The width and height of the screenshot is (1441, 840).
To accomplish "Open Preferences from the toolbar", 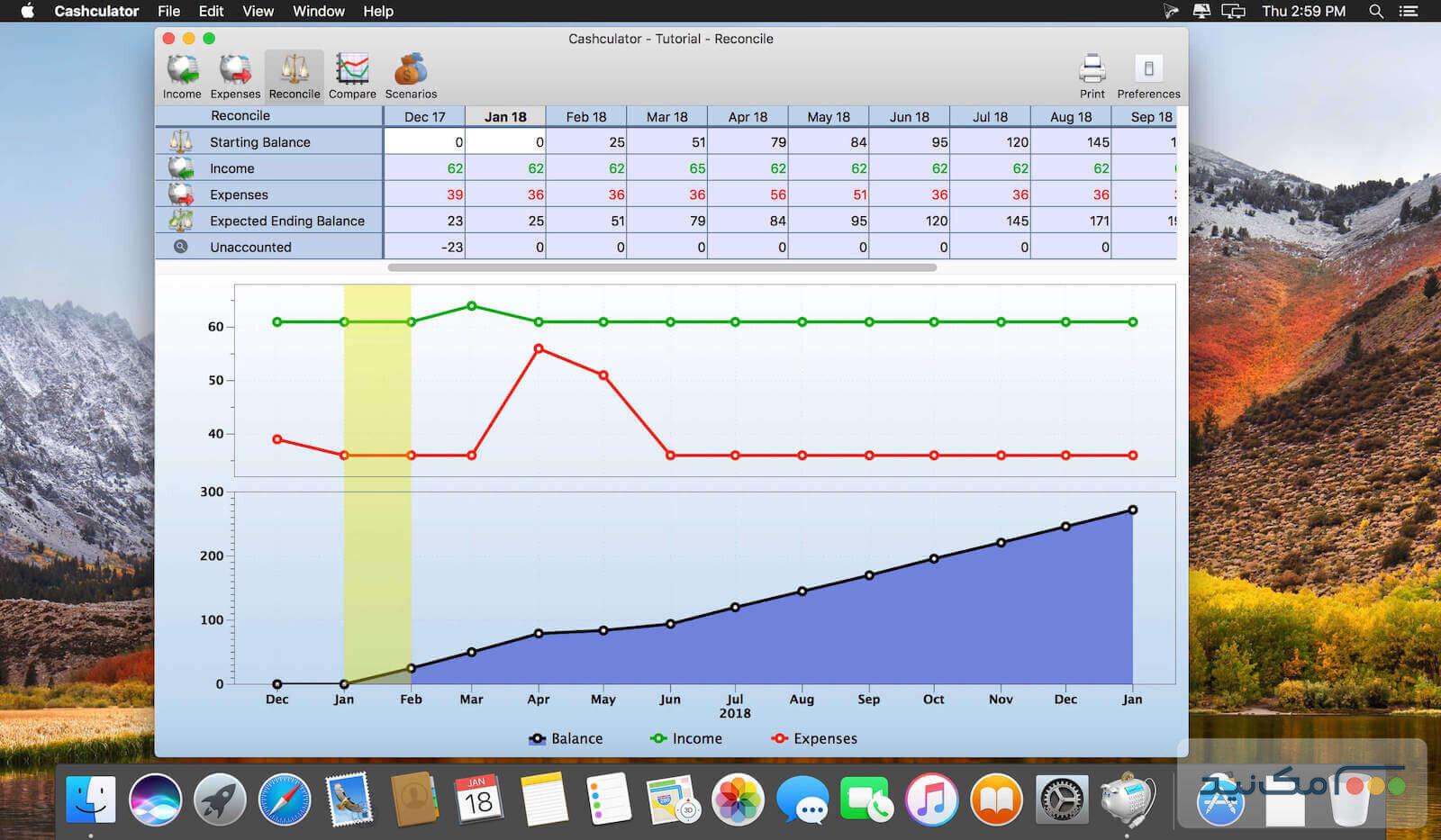I will [1148, 76].
